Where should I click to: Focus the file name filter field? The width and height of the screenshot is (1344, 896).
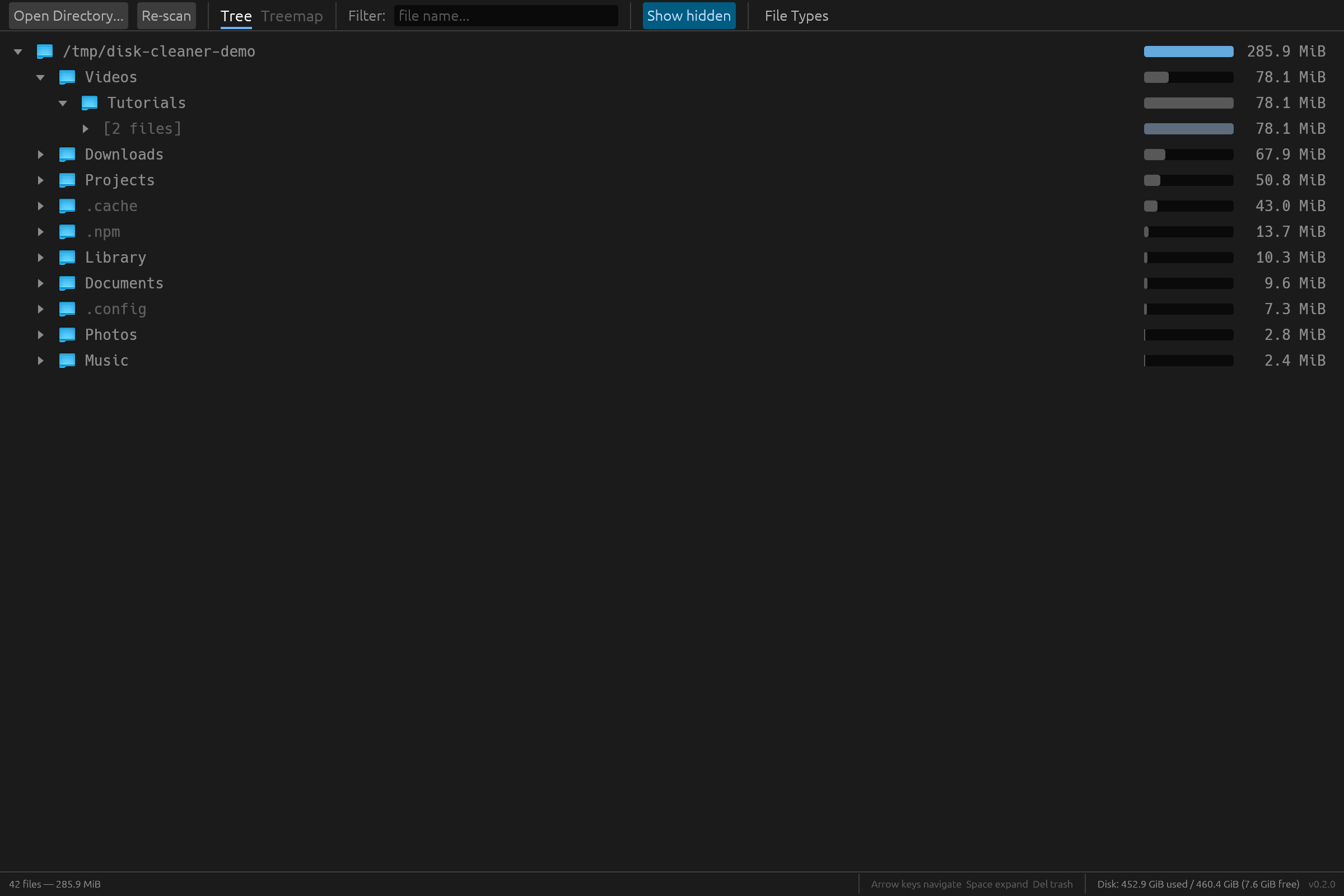coord(505,16)
